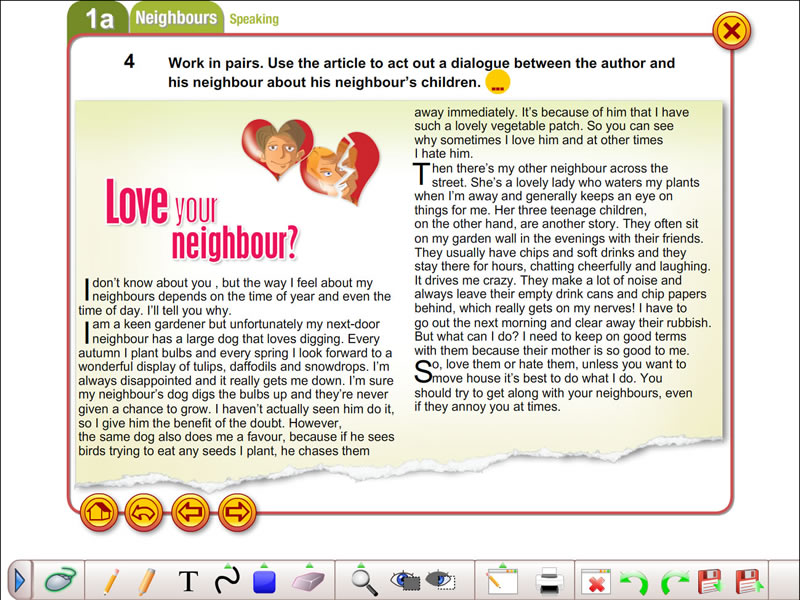Go to the home page button

click(x=98, y=513)
